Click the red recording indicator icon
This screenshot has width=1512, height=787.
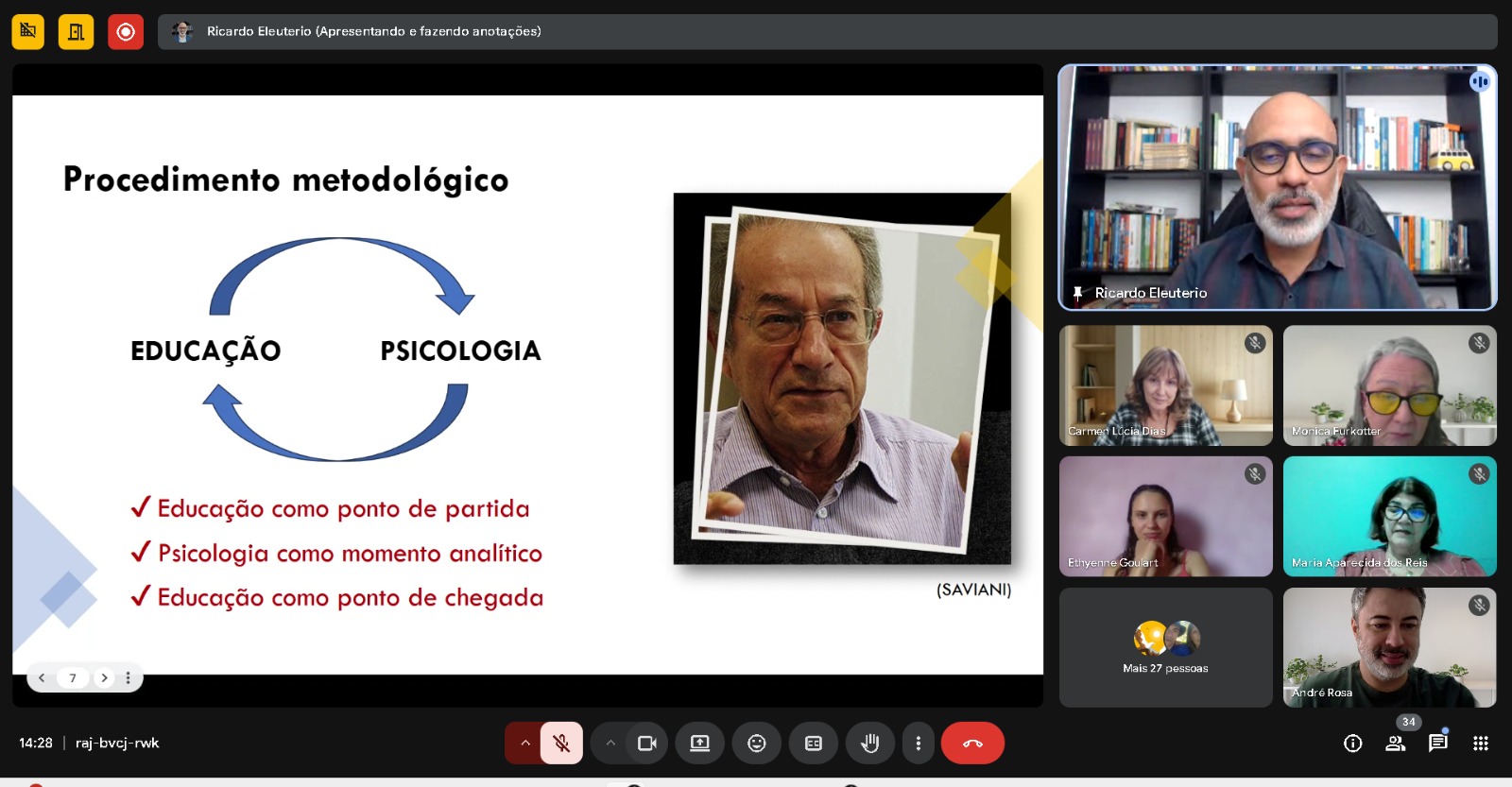125,32
